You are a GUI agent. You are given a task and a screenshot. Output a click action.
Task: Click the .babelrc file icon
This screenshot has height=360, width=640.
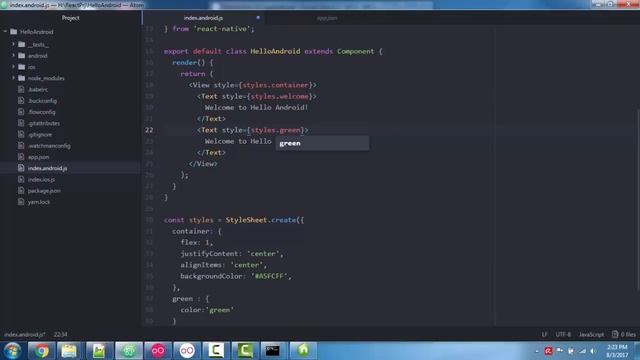21,89
